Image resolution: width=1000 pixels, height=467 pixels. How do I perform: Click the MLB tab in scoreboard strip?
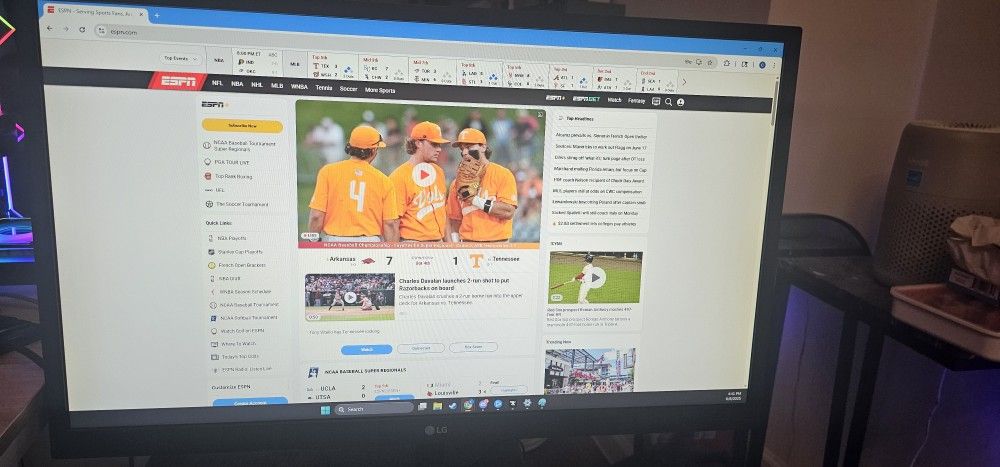[295, 64]
